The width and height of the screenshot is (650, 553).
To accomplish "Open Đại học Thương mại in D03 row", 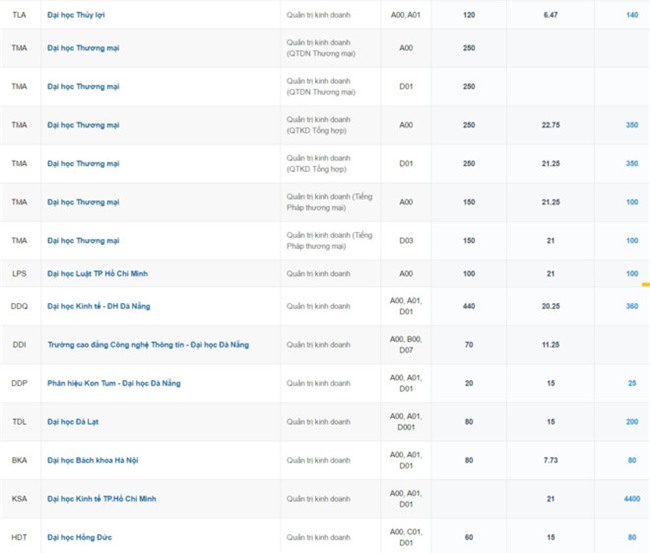I will tap(83, 240).
